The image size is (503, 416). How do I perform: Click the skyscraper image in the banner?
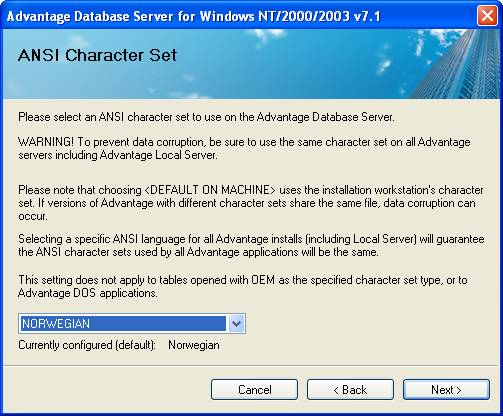coord(460,64)
